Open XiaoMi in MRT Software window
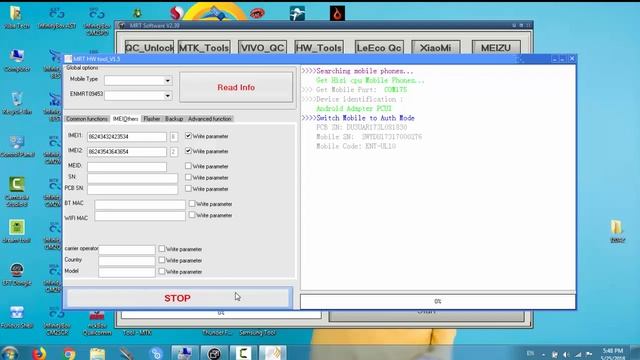640x360 pixels. (x=436, y=48)
